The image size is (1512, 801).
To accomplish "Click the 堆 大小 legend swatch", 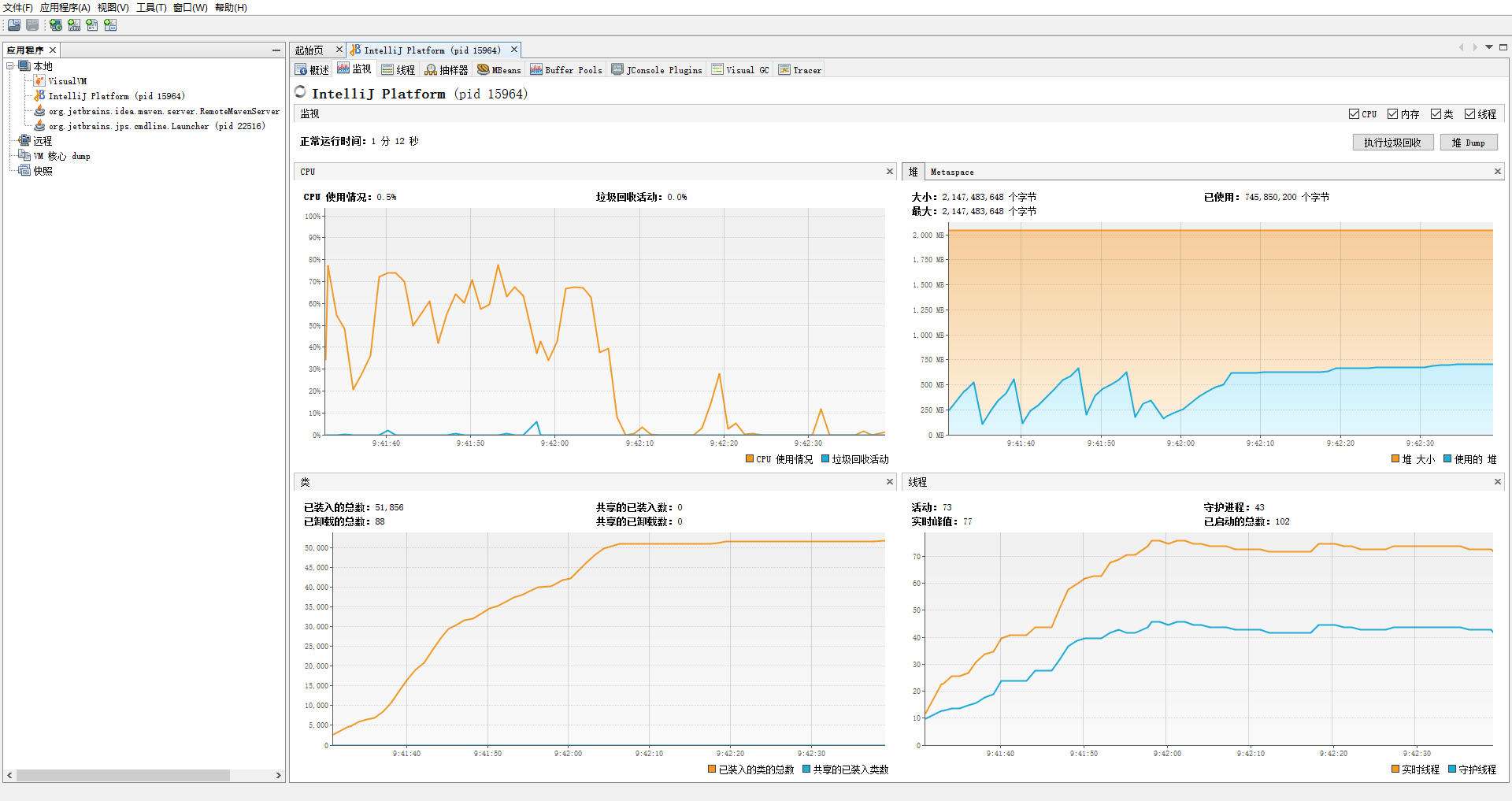I will [1395, 459].
